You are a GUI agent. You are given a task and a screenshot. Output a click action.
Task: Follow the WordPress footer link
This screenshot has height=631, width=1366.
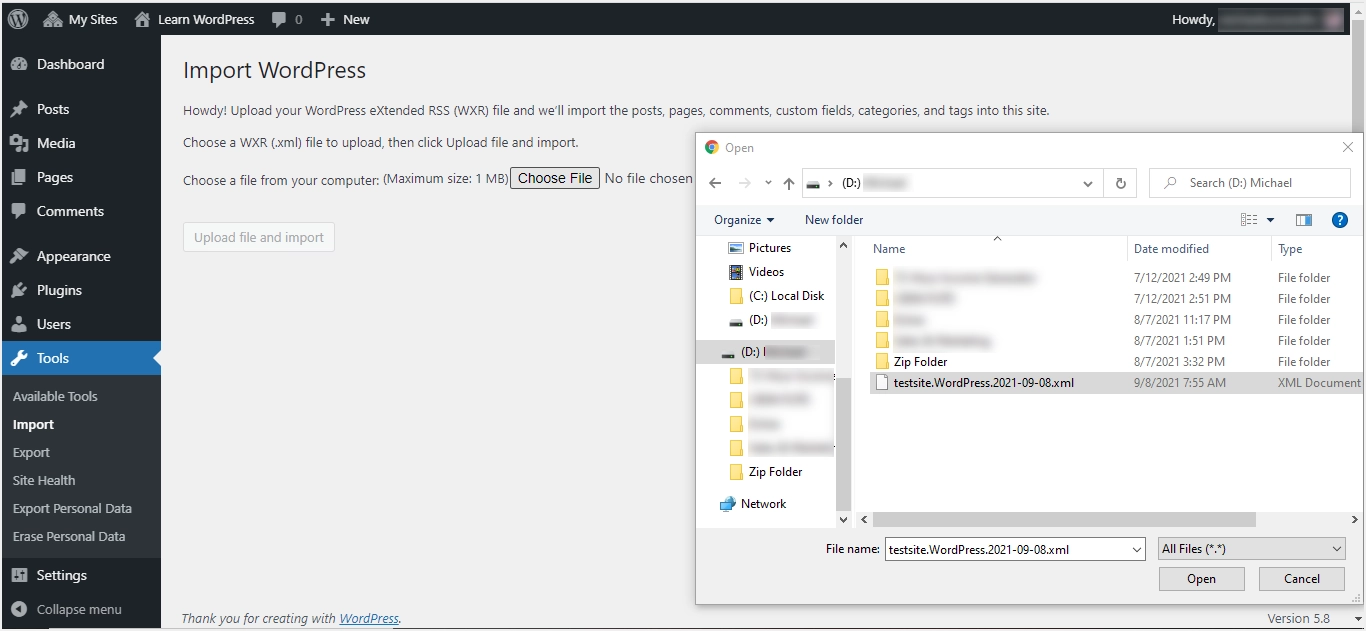369,618
